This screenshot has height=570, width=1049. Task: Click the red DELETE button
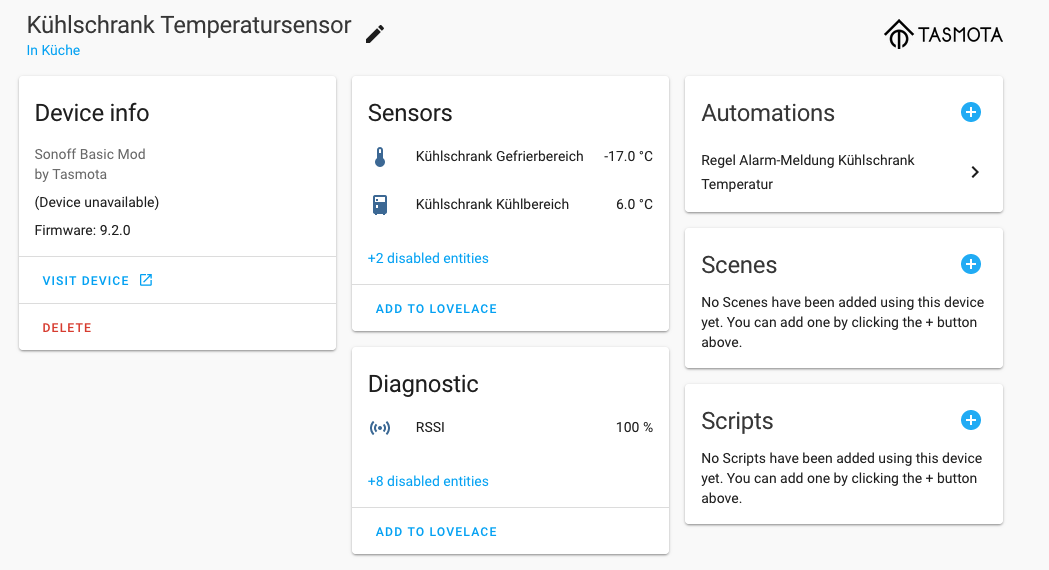pos(67,328)
